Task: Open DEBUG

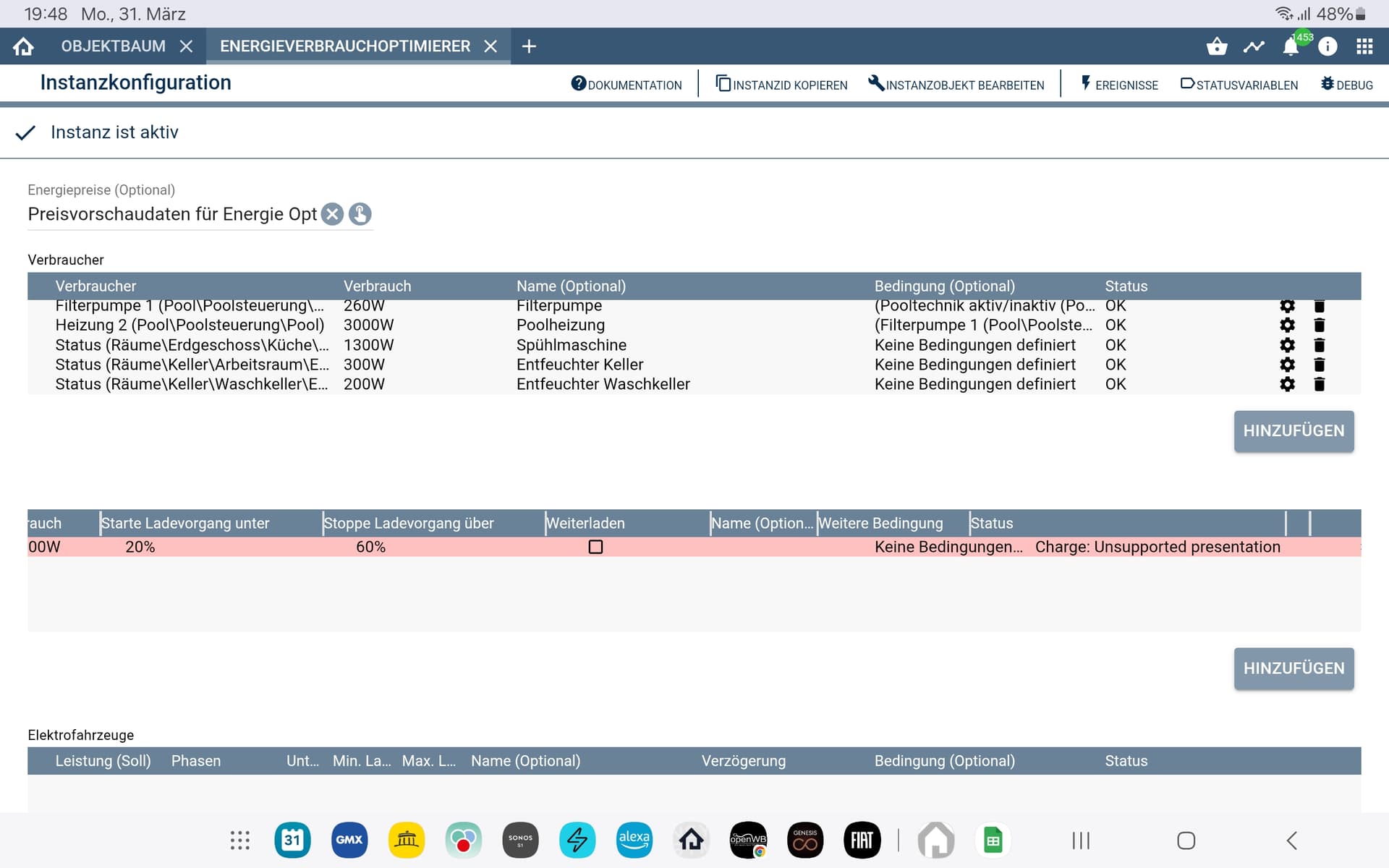Action: point(1346,85)
